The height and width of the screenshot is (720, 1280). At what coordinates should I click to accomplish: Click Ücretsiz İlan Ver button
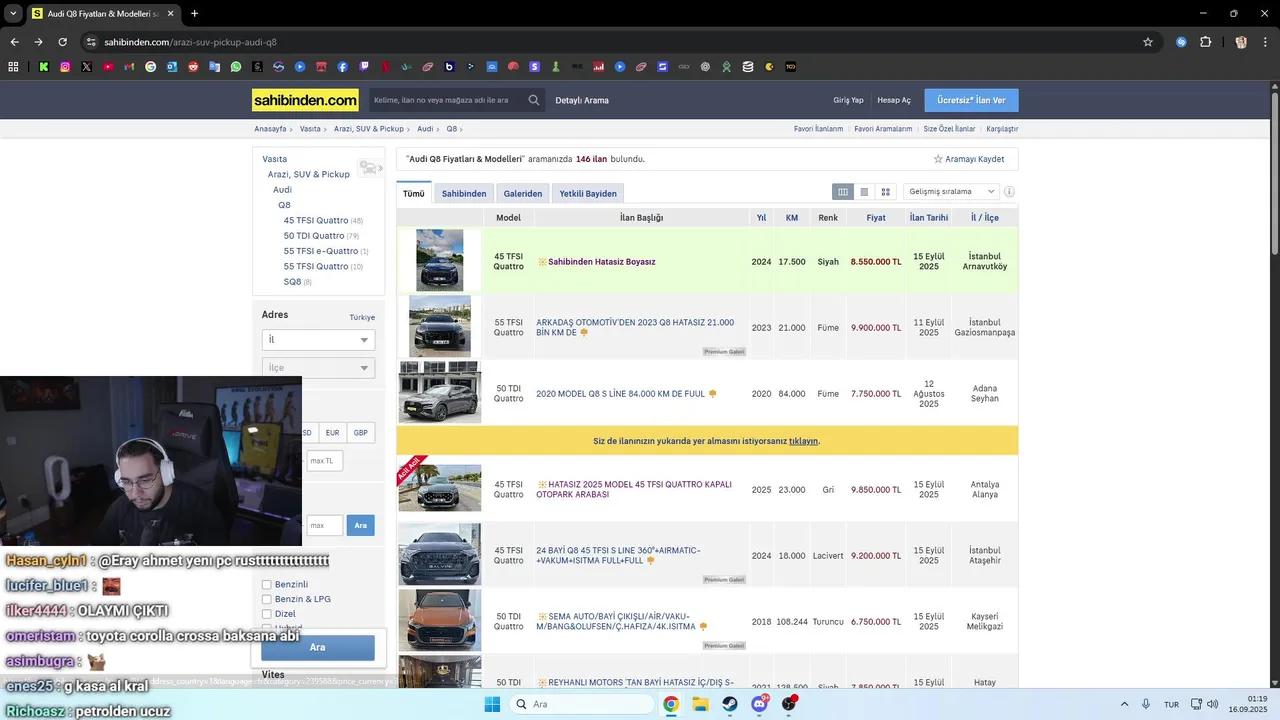tap(971, 100)
